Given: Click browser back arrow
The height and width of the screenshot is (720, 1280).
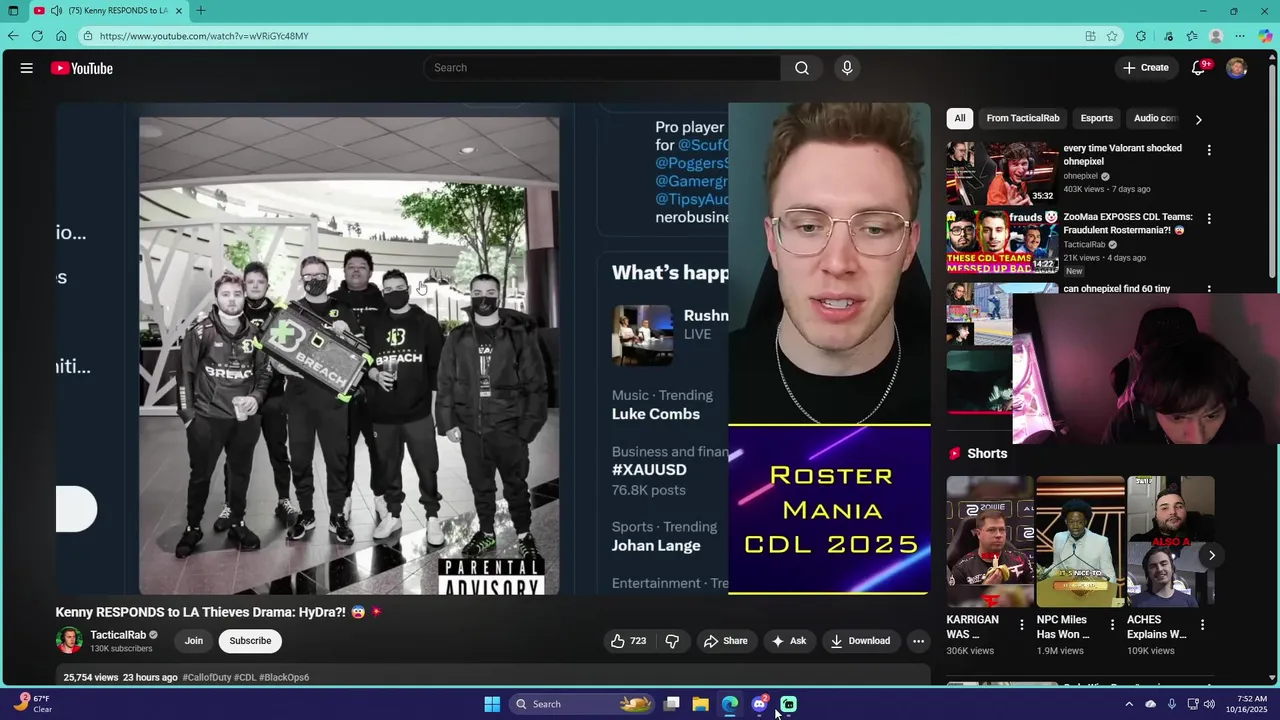Looking at the screenshot, I should point(13,36).
